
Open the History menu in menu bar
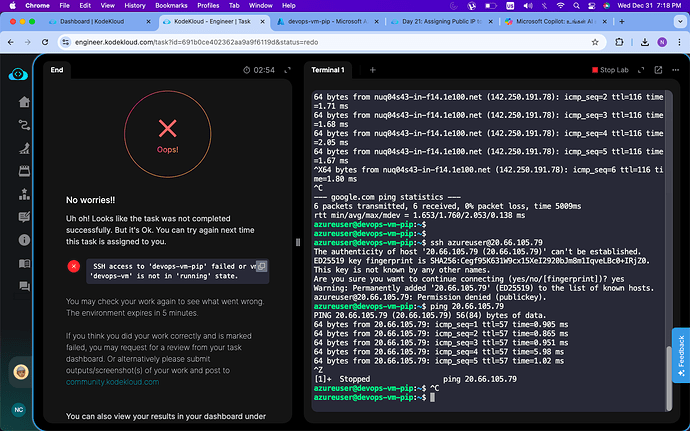[x=136, y=5]
